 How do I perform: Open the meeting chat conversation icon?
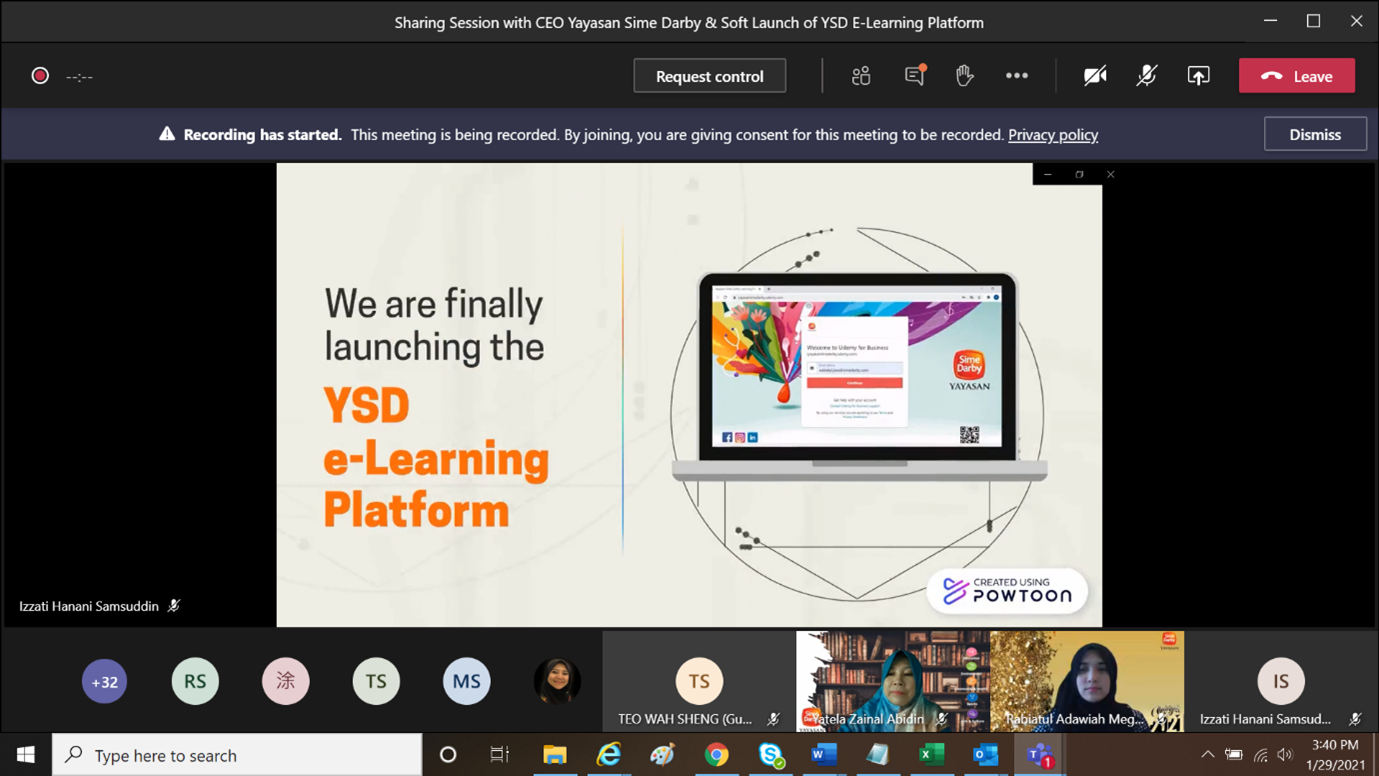click(x=914, y=76)
